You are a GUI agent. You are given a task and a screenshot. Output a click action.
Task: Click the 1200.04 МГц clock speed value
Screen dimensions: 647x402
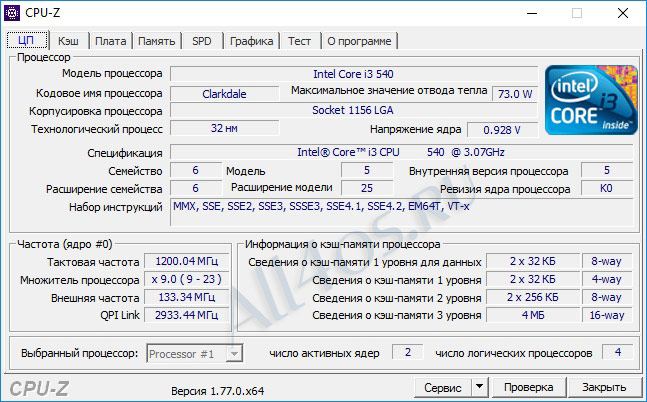[187, 261]
